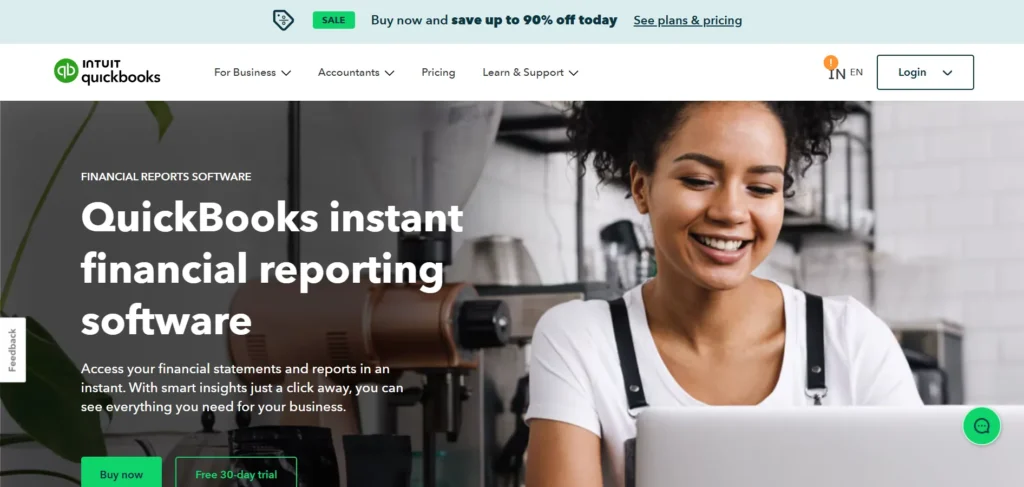Start the Free 30-day trial
The height and width of the screenshot is (487, 1024).
pos(236,473)
